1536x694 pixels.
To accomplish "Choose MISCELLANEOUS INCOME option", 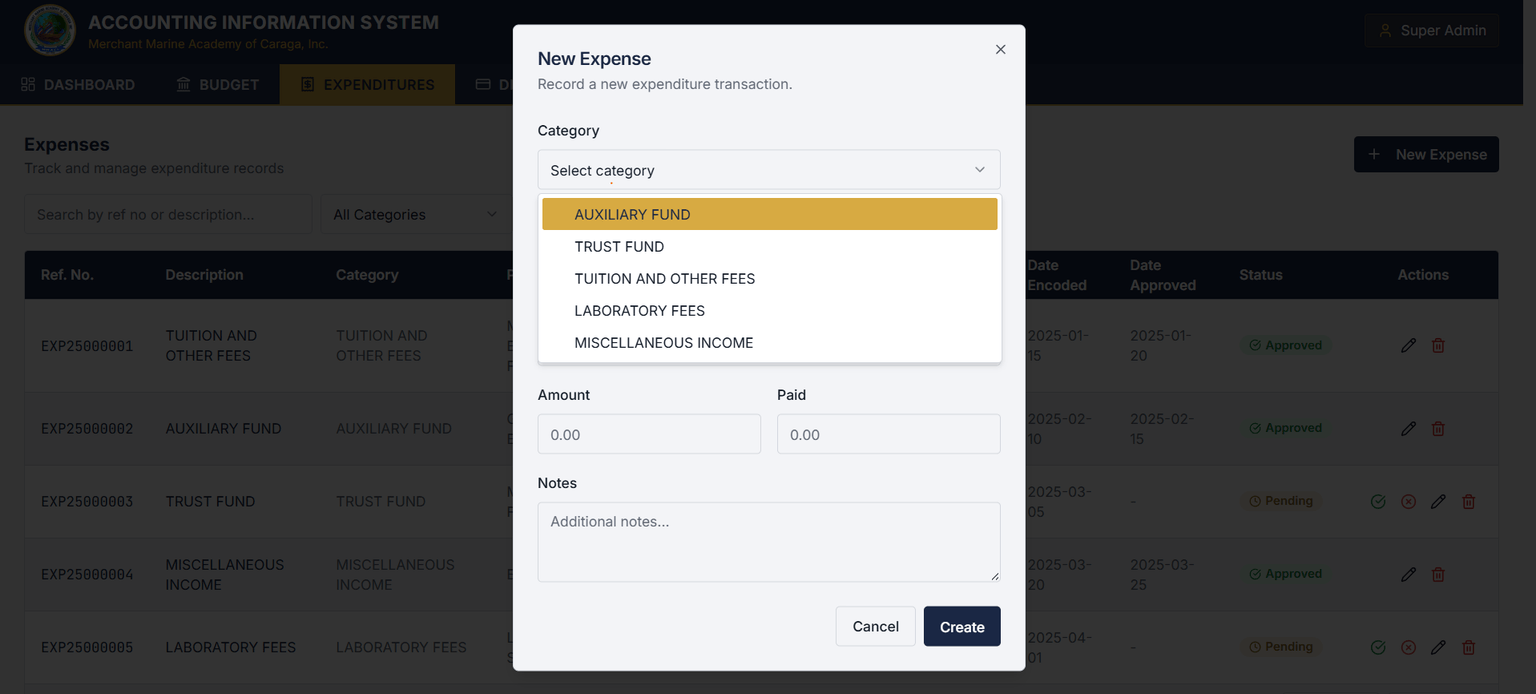I will (770, 342).
